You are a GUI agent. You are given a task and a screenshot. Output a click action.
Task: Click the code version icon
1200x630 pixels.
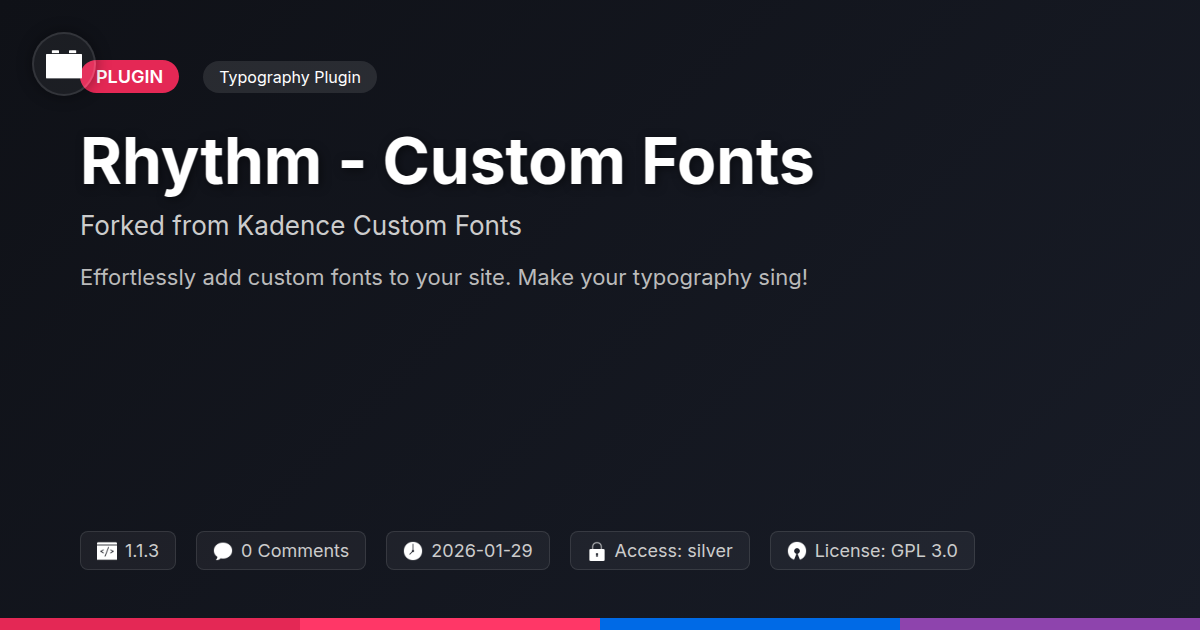point(107,551)
